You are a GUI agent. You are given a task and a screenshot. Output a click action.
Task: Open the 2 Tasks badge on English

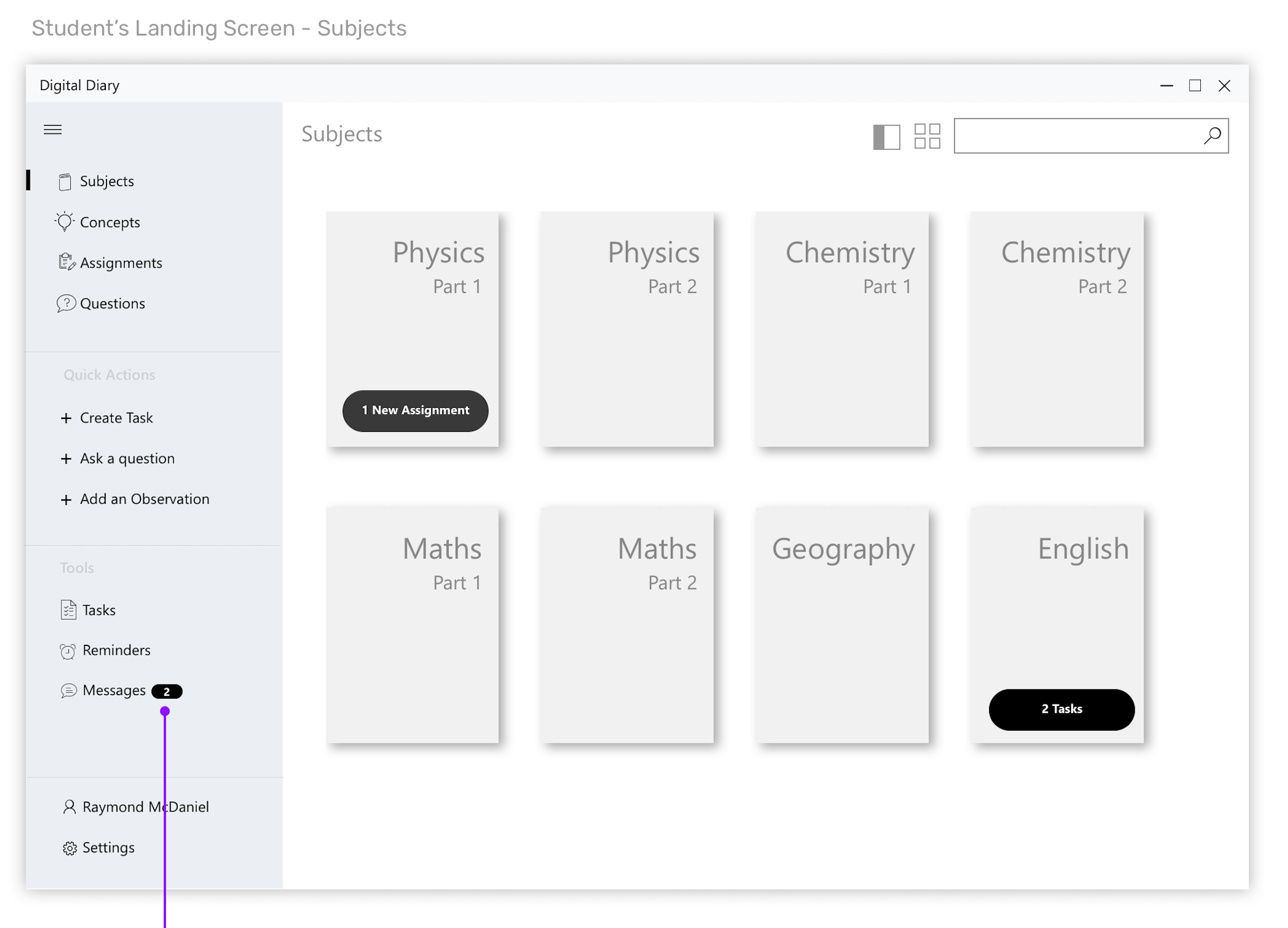[x=1061, y=709]
